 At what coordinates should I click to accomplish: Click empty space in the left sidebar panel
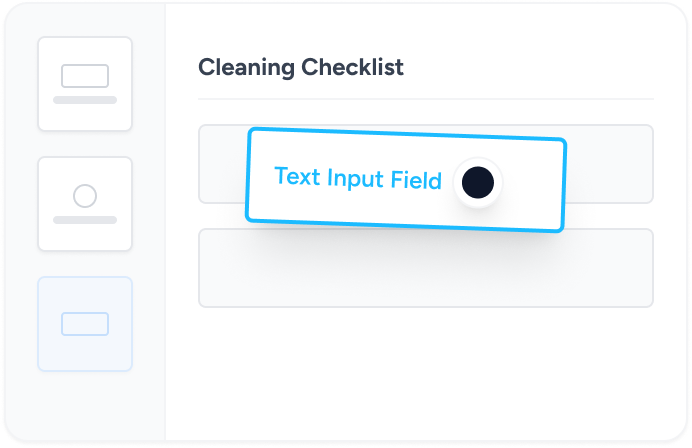85,410
